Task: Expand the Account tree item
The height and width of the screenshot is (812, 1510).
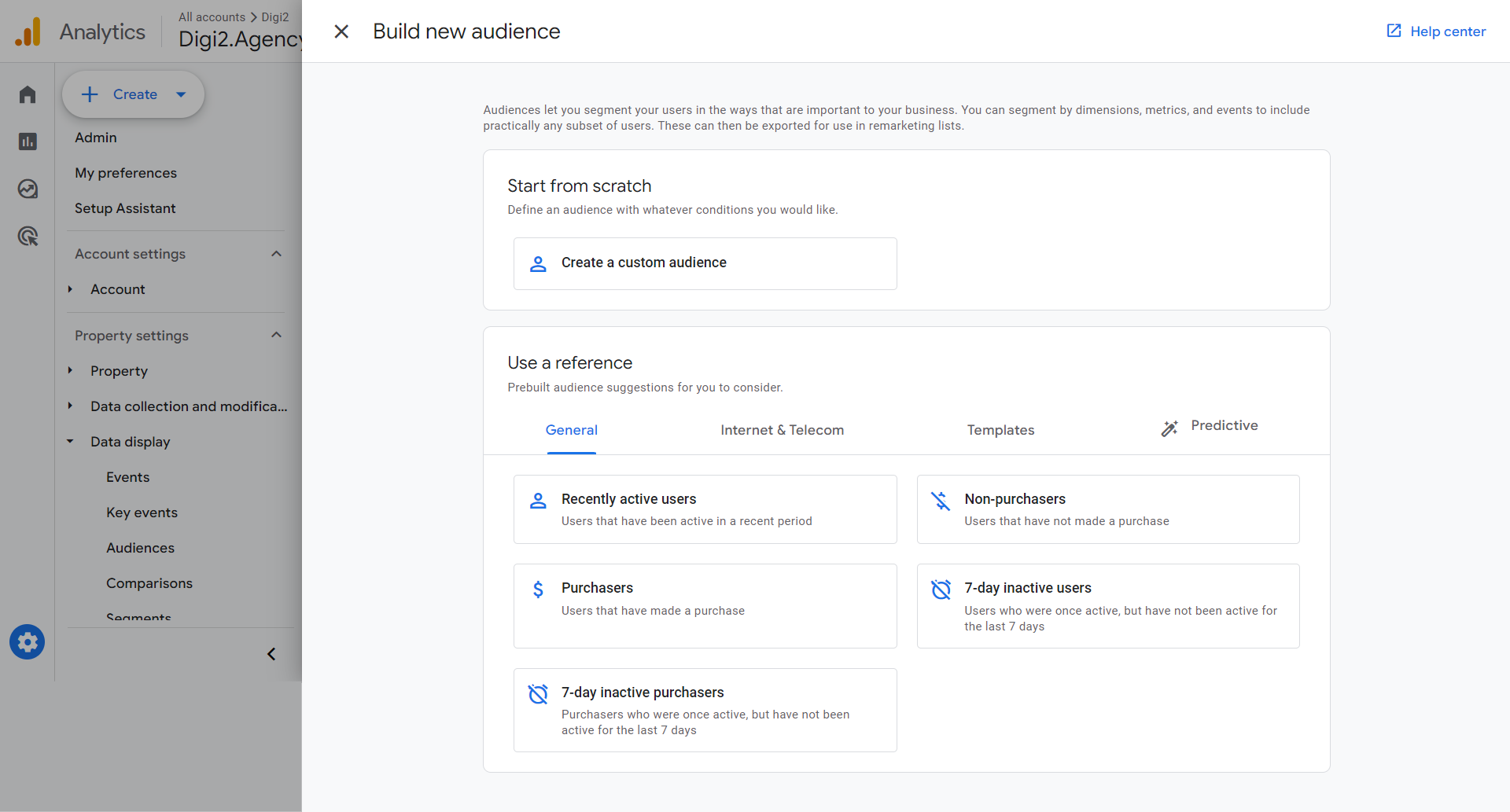Action: (x=70, y=289)
